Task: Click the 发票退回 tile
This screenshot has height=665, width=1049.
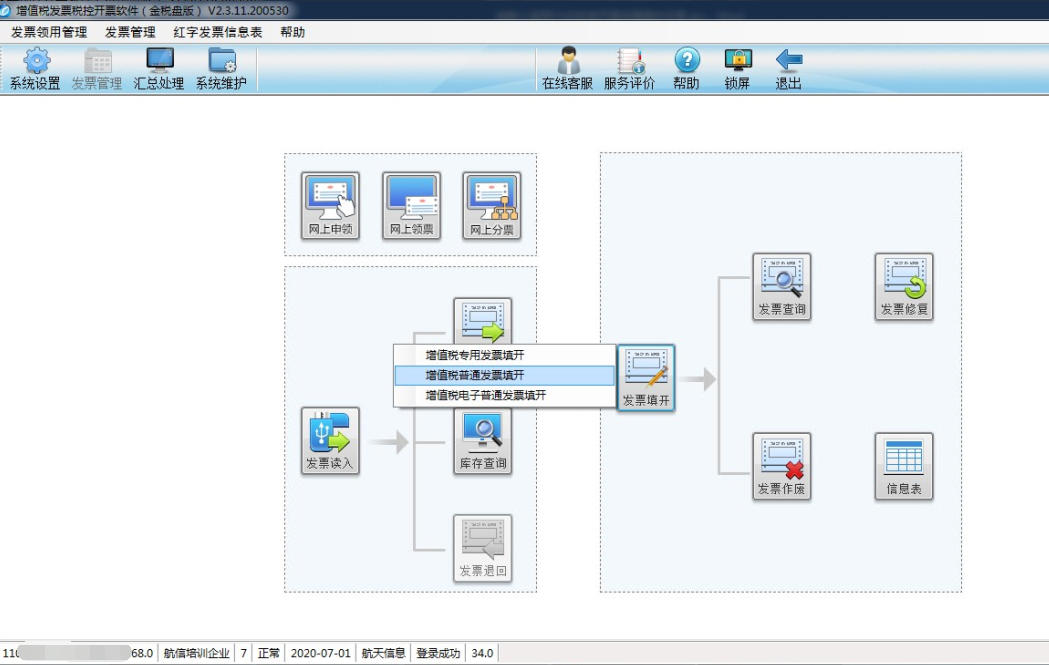Action: click(x=482, y=549)
